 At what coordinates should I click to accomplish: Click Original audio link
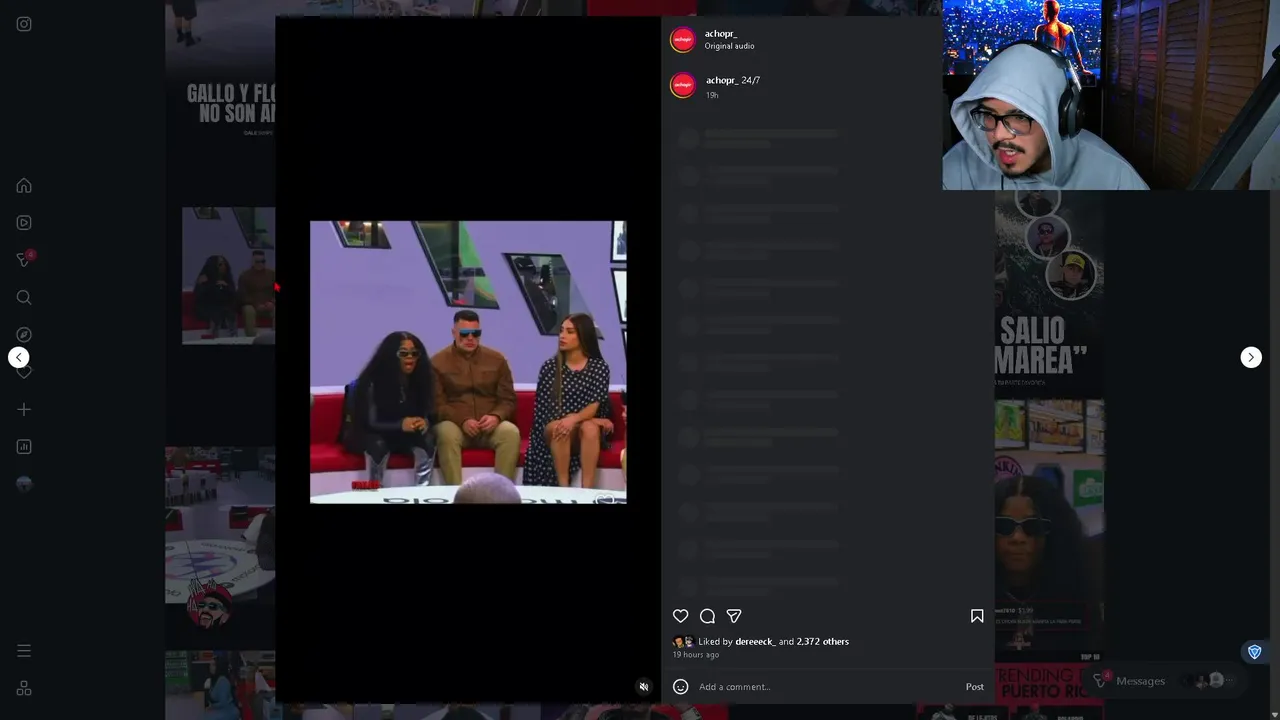click(x=729, y=46)
